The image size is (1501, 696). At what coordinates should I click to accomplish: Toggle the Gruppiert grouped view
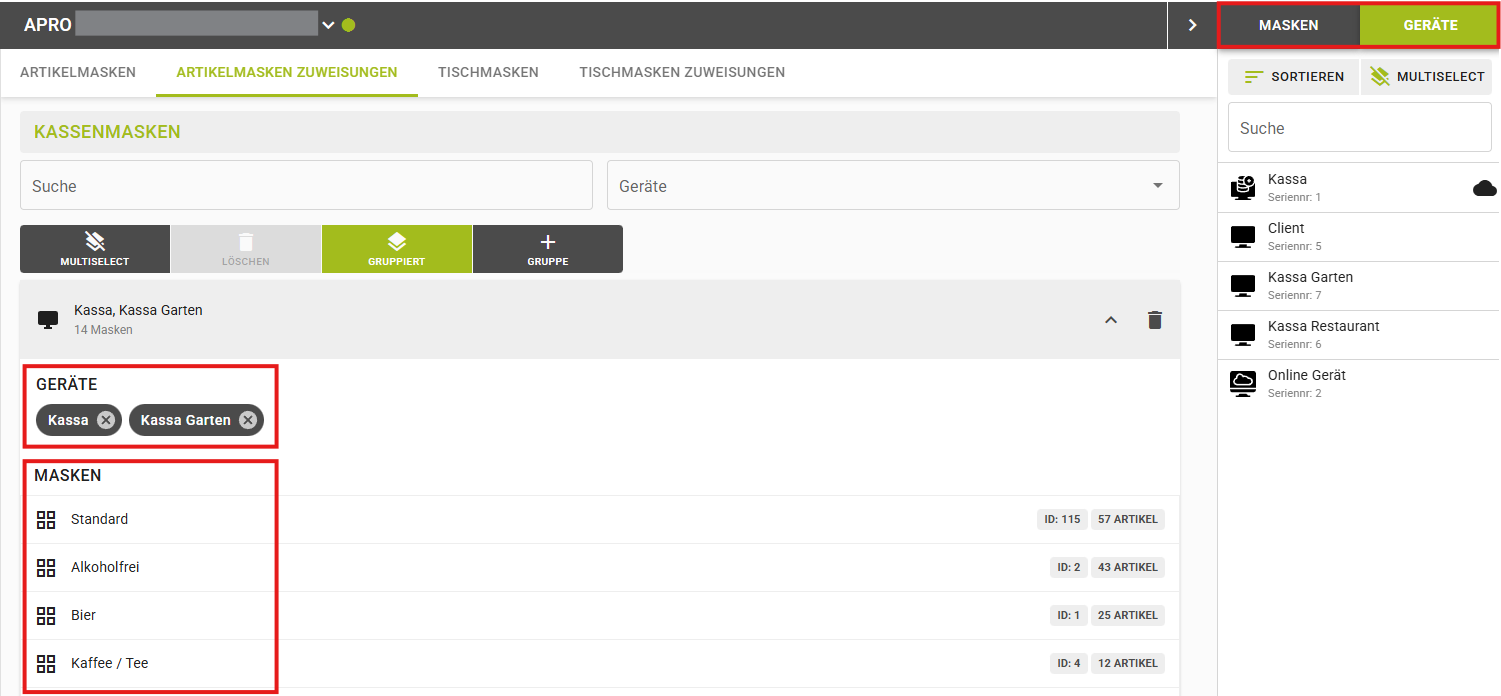coord(396,249)
